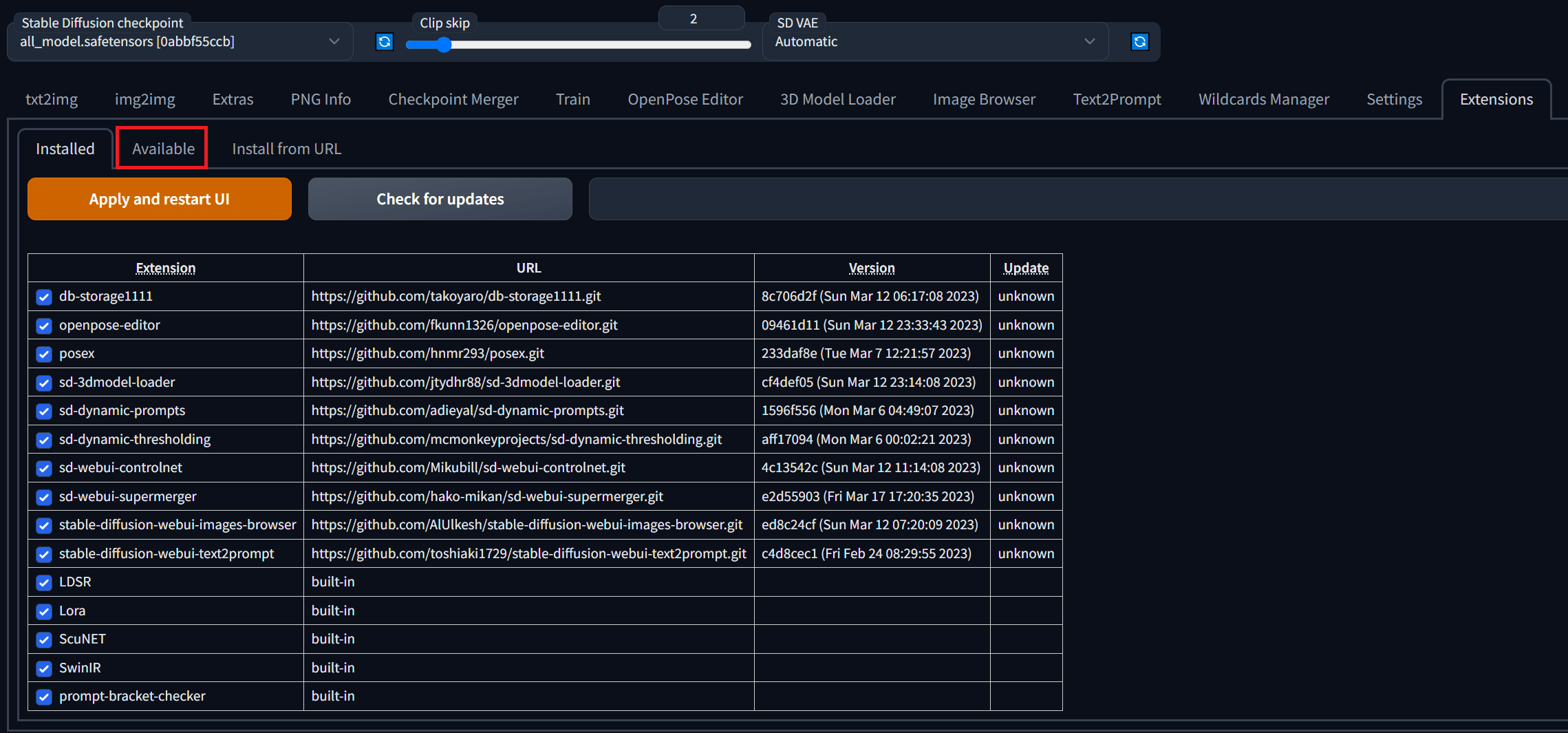Refresh the Stable Diffusion checkpoint list
The width and height of the screenshot is (1568, 733).
point(384,41)
